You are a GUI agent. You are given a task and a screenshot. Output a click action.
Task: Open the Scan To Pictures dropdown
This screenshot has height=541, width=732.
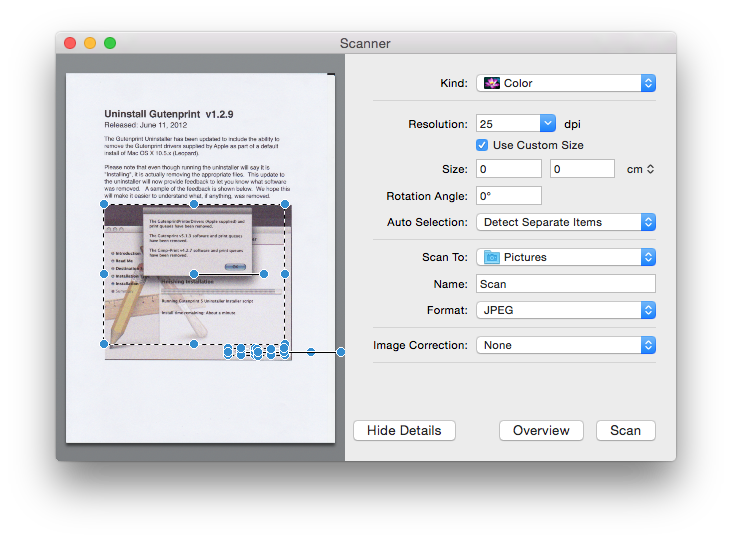coord(566,257)
